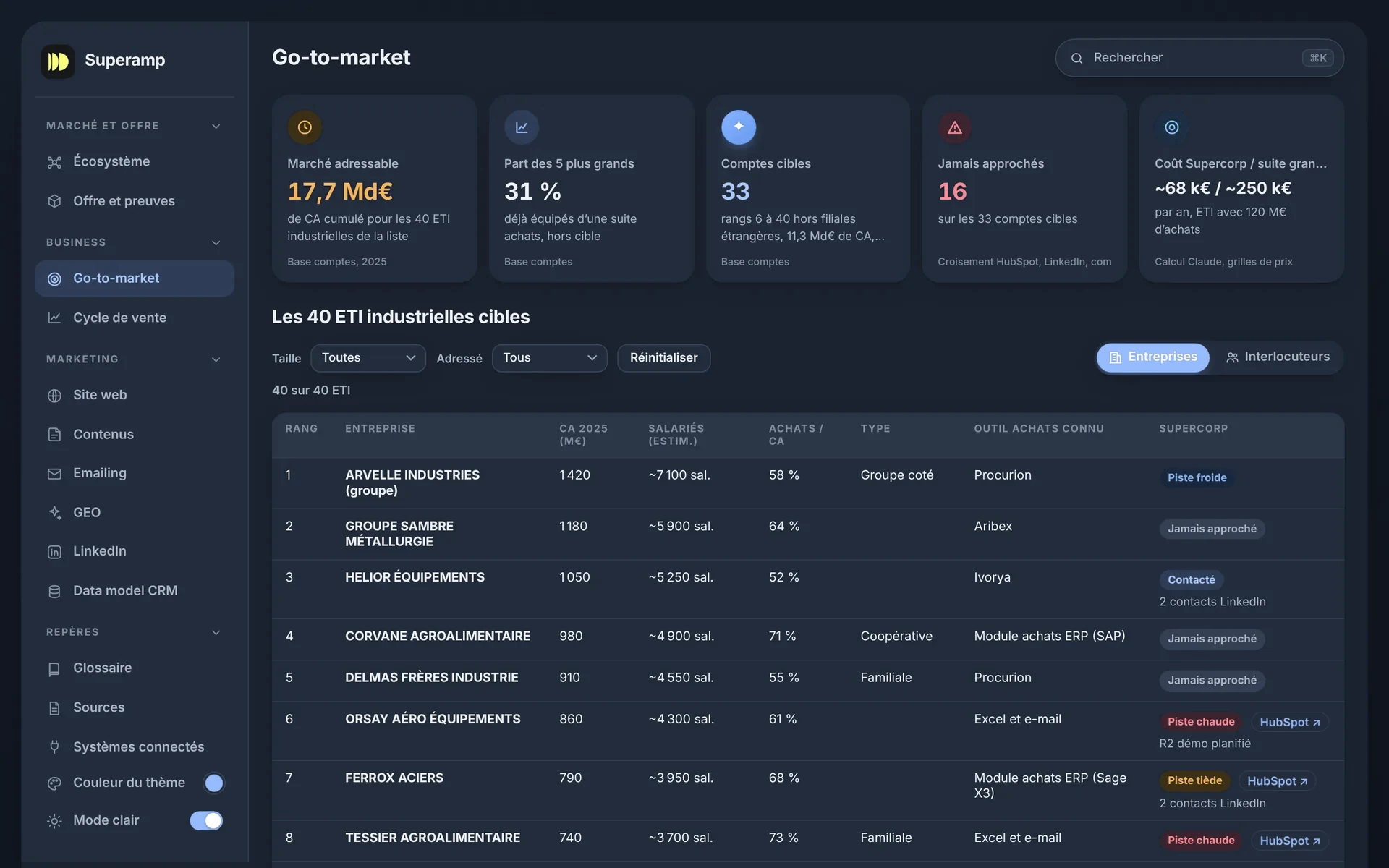Switch to the Entreprises view
The width and height of the screenshot is (1389, 868).
click(x=1153, y=357)
